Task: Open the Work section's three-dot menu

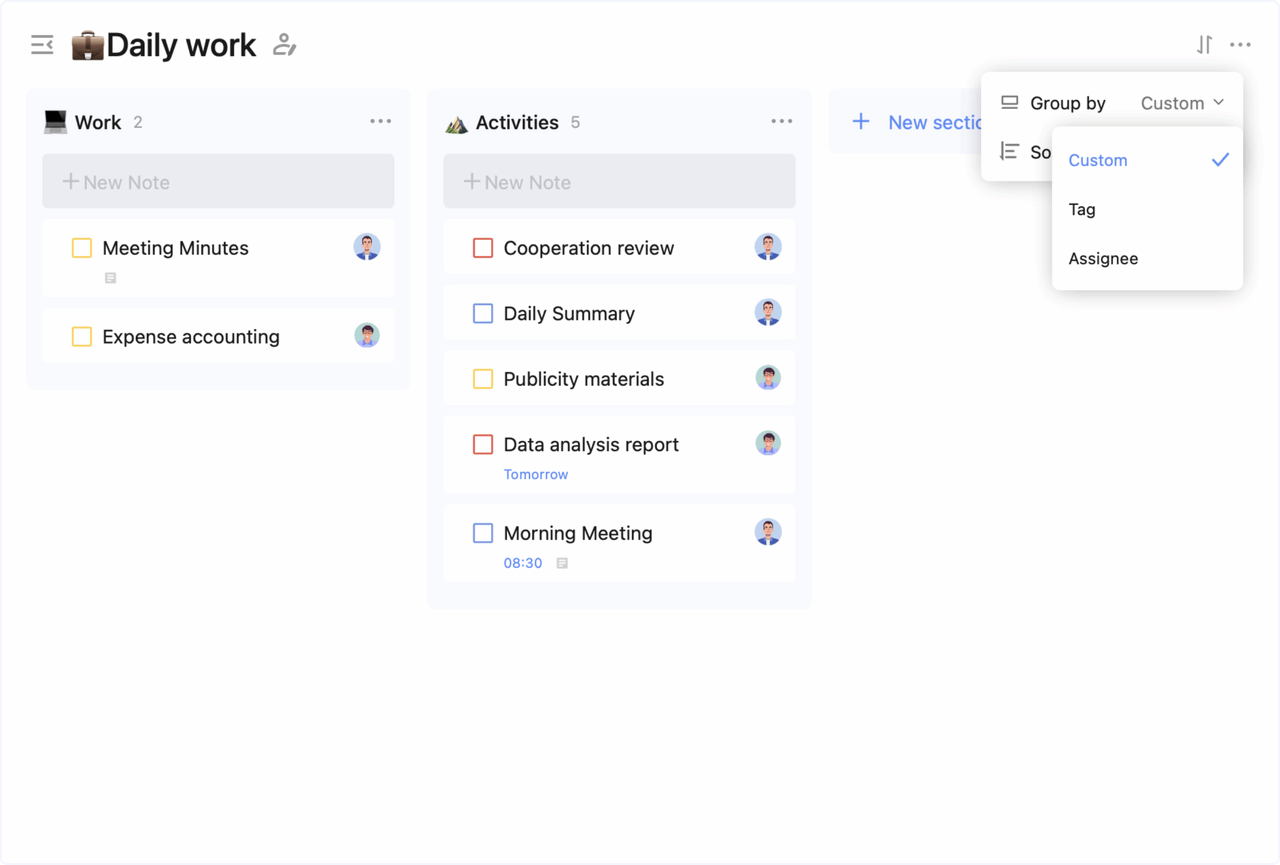Action: tap(380, 120)
